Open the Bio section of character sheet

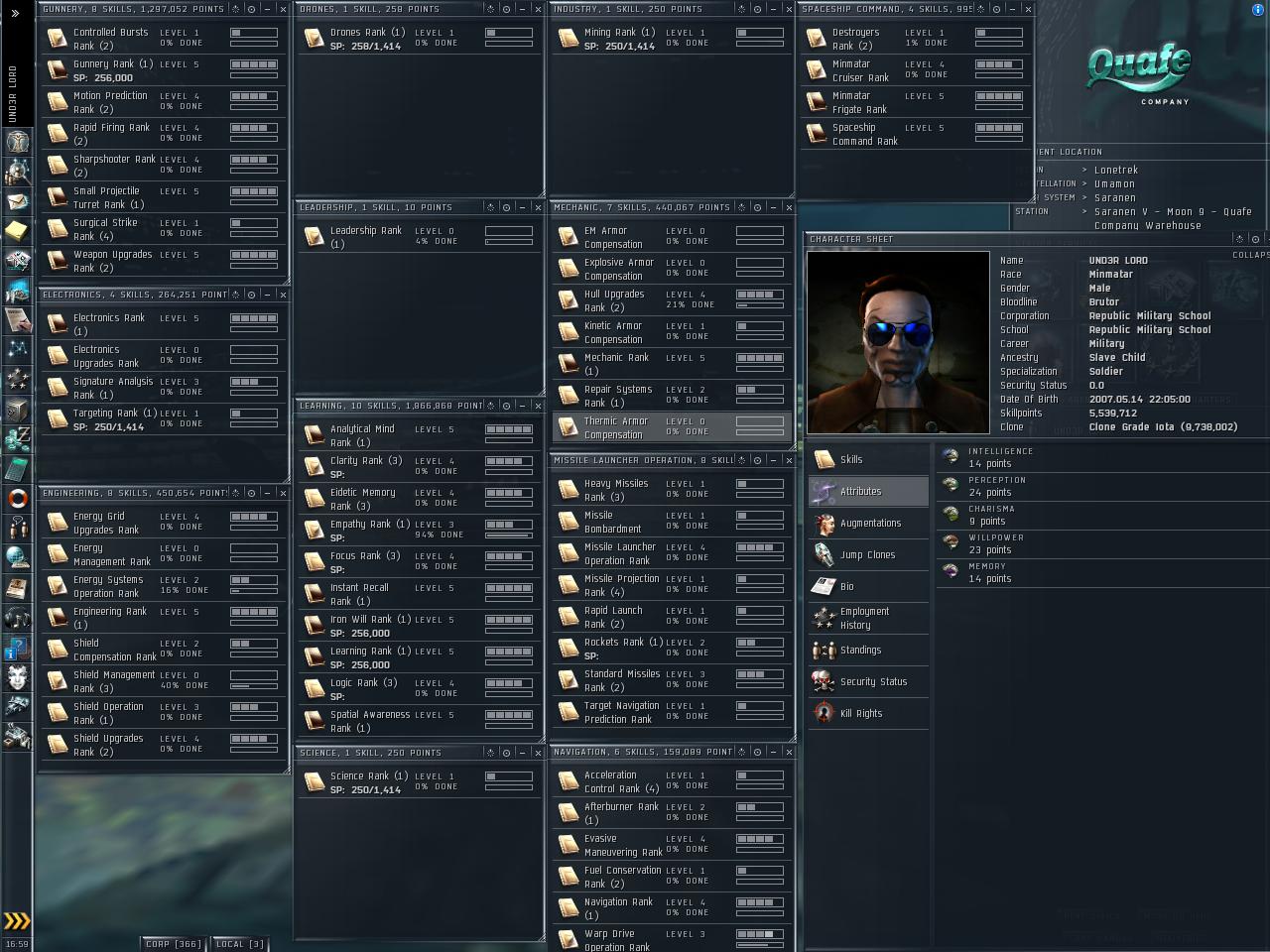pos(868,586)
